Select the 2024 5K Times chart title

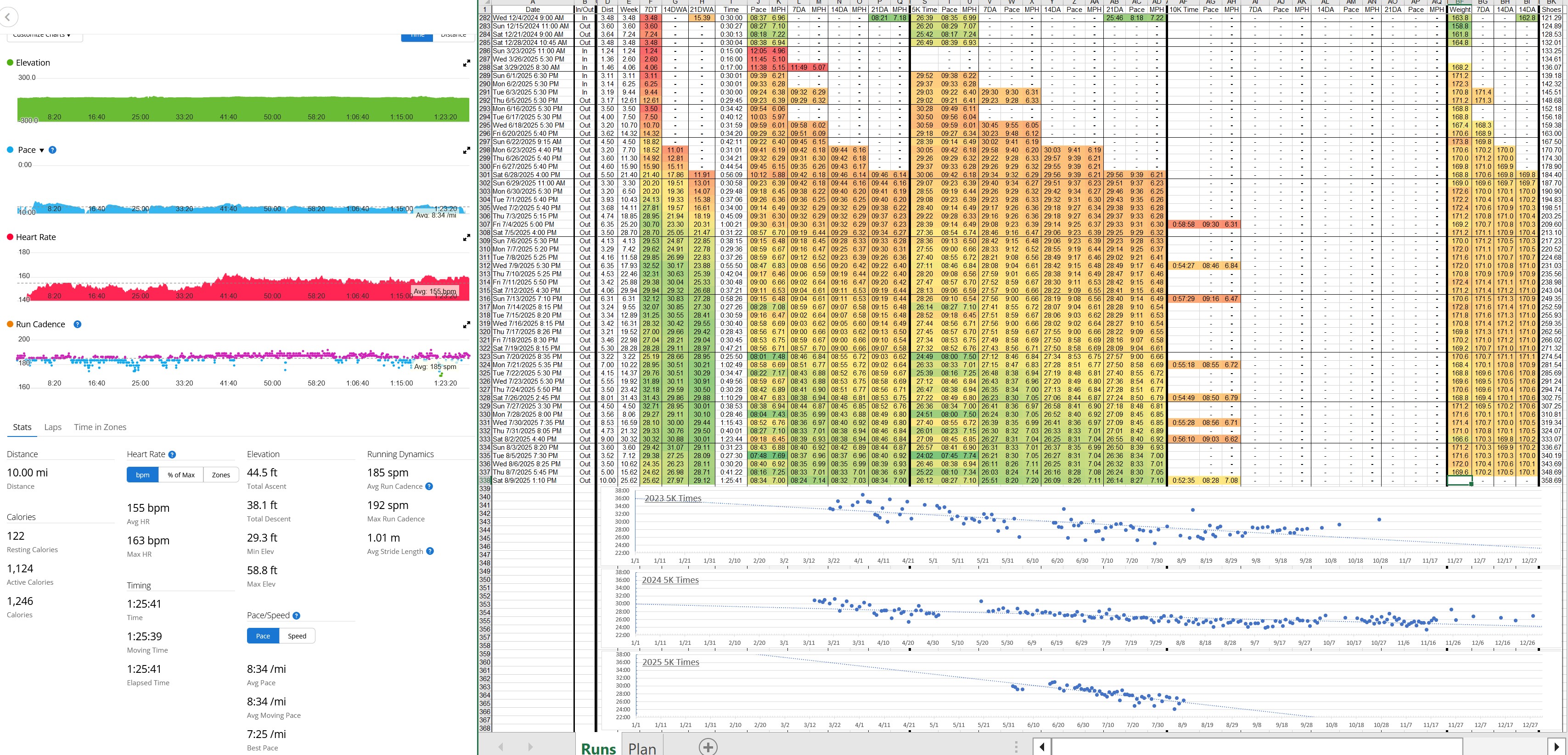pos(670,581)
